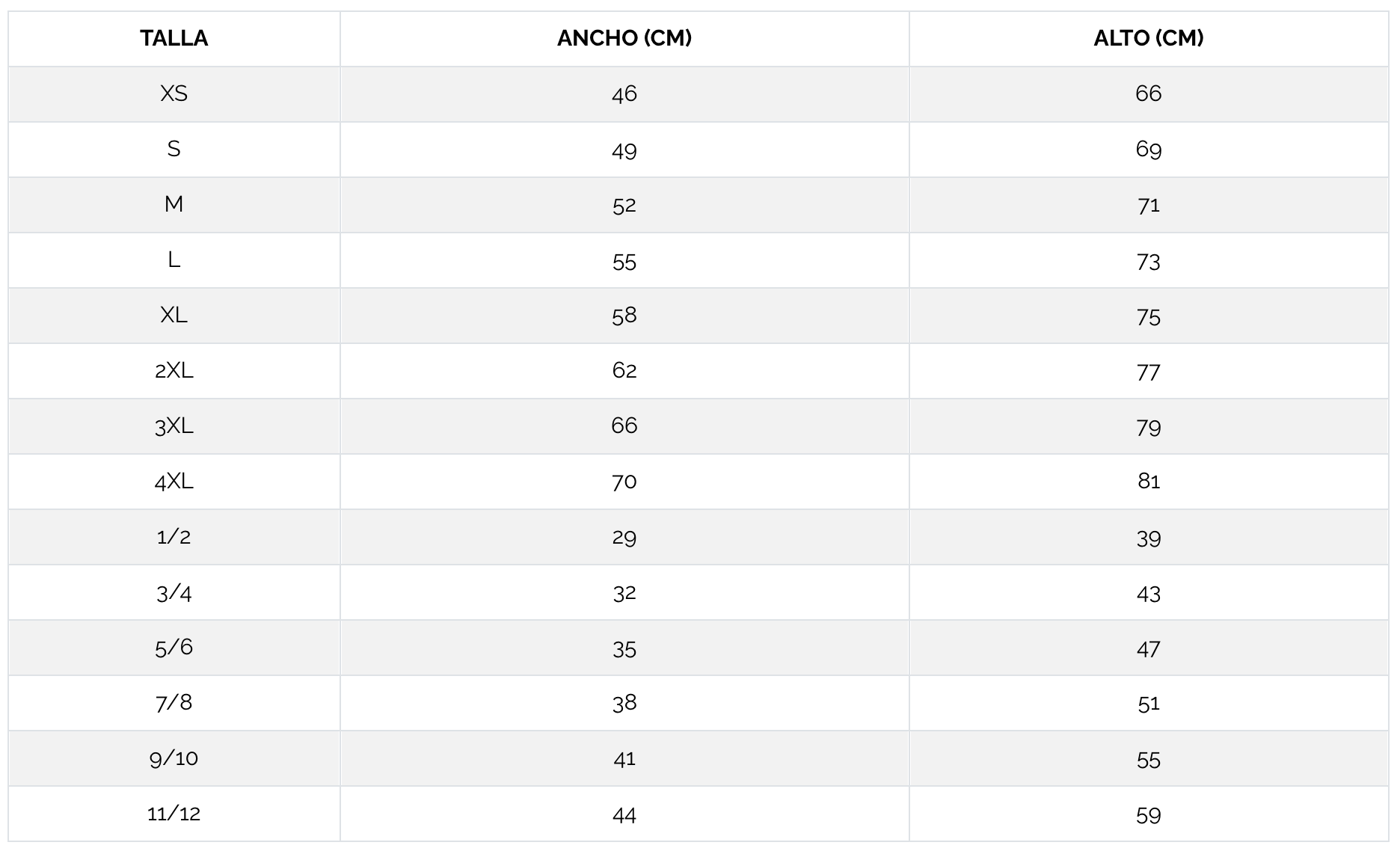
Task: Click the TALLA column header
Action: [x=174, y=38]
